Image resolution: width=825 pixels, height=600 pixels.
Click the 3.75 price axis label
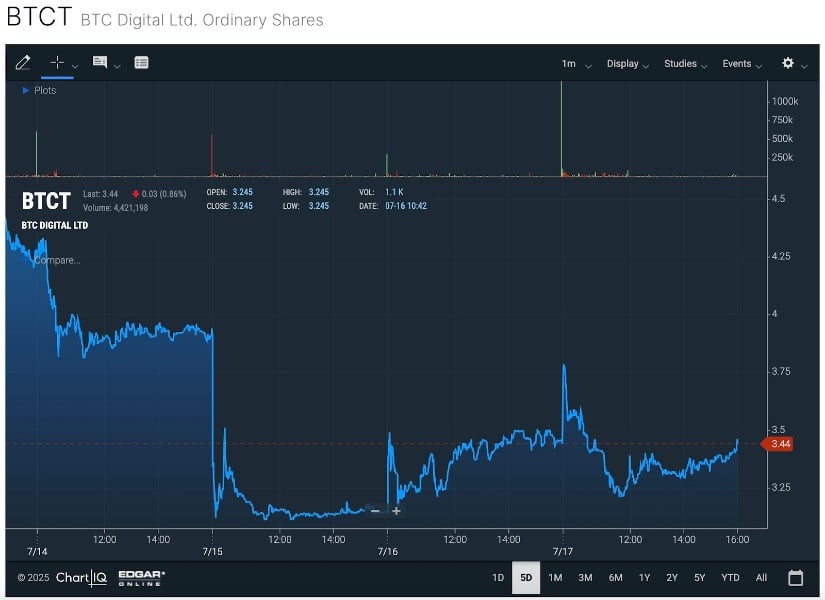[x=781, y=372]
